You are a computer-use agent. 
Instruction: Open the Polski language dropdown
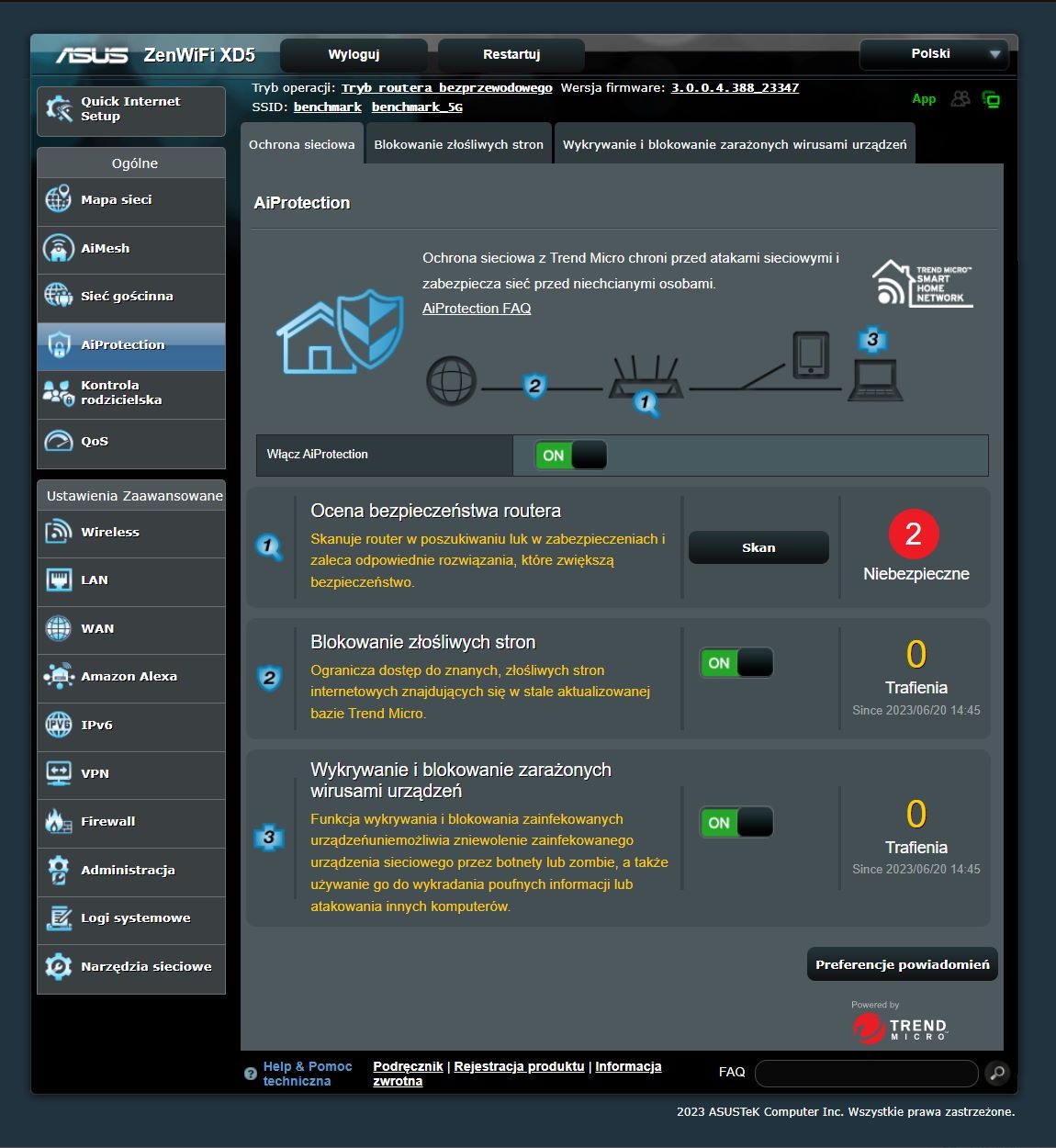[x=934, y=54]
